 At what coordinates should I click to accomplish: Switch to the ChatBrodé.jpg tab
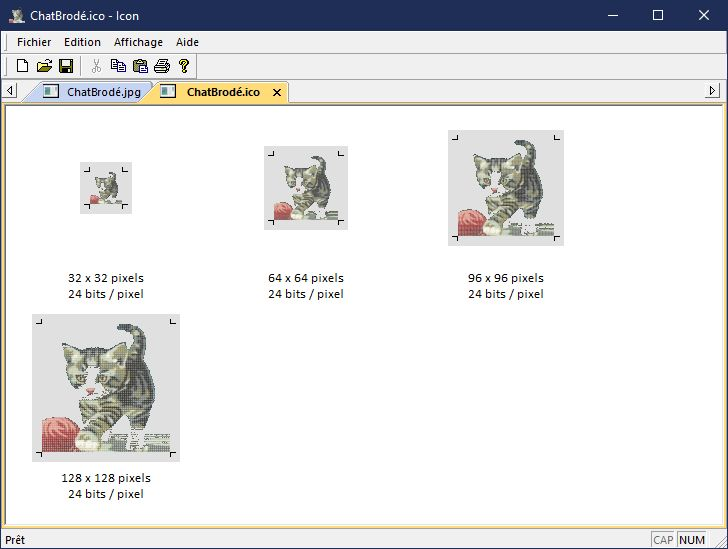coord(103,92)
